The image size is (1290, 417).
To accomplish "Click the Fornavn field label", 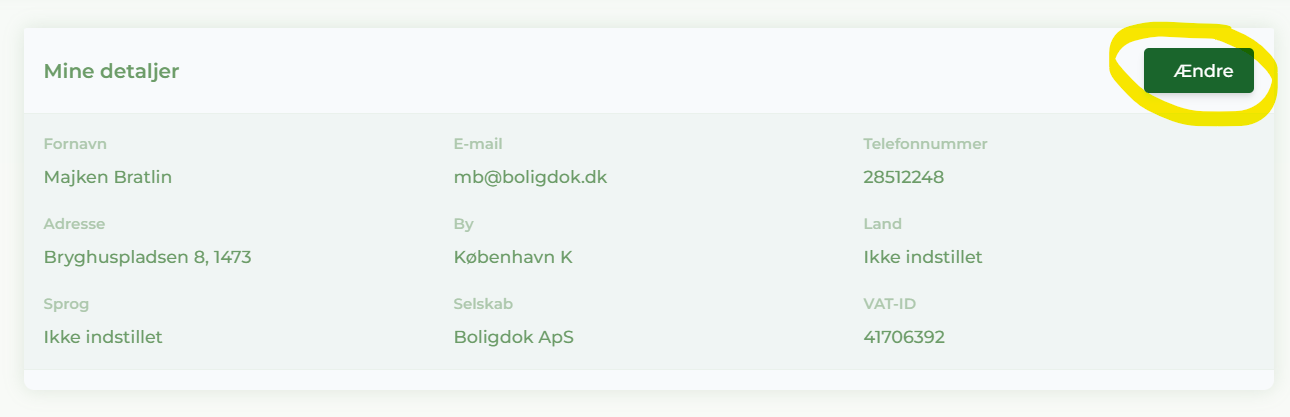I will point(75,144).
